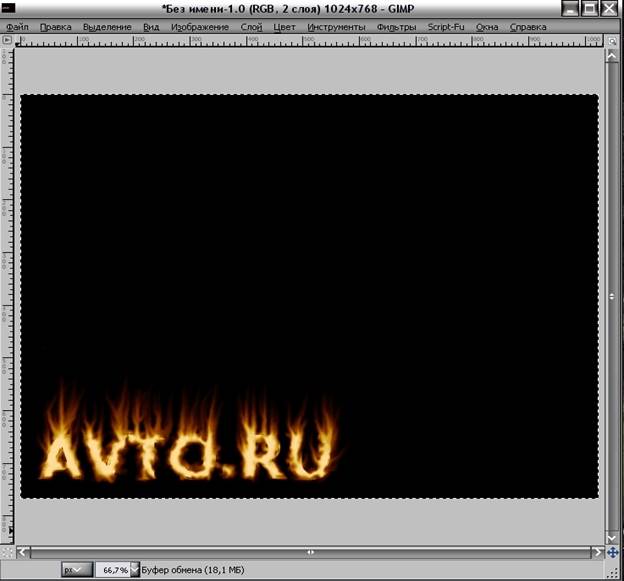Image resolution: width=624 pixels, height=581 pixels.
Task: Open the Изображение menu
Action: [x=200, y=27]
